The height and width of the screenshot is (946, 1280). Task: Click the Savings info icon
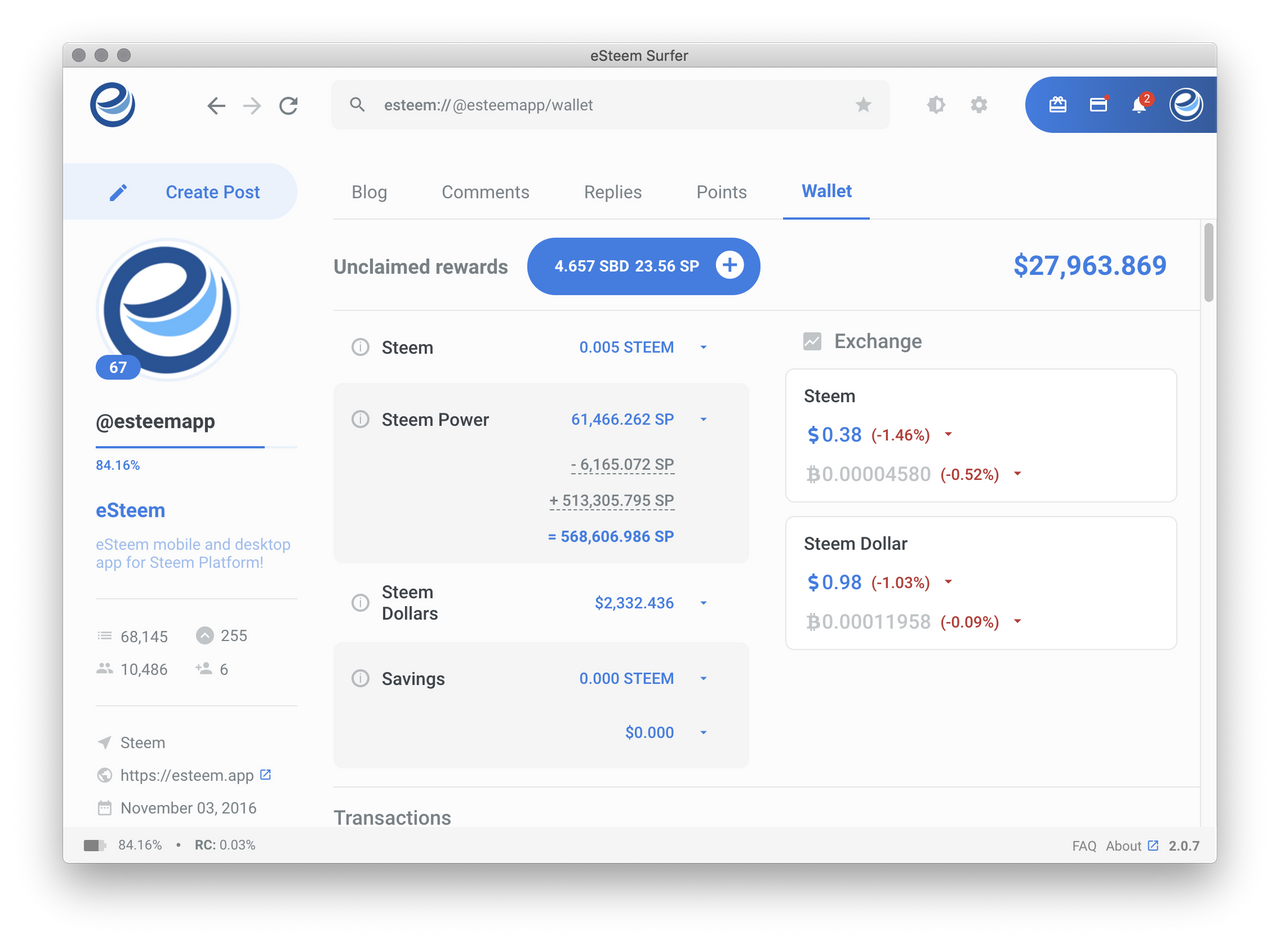(360, 678)
